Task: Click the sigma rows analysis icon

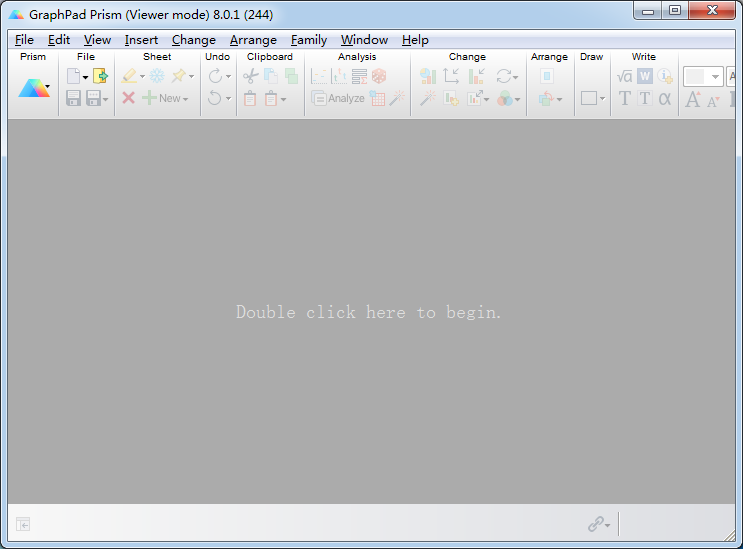Action: (359, 76)
